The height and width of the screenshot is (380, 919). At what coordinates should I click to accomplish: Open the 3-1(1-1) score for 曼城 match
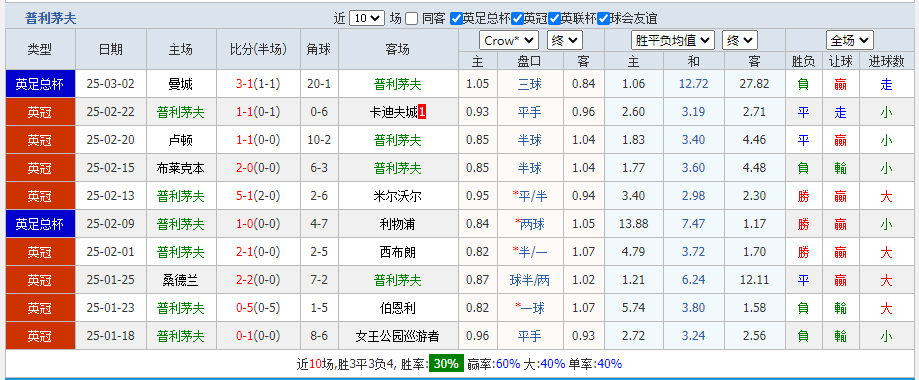click(x=258, y=84)
